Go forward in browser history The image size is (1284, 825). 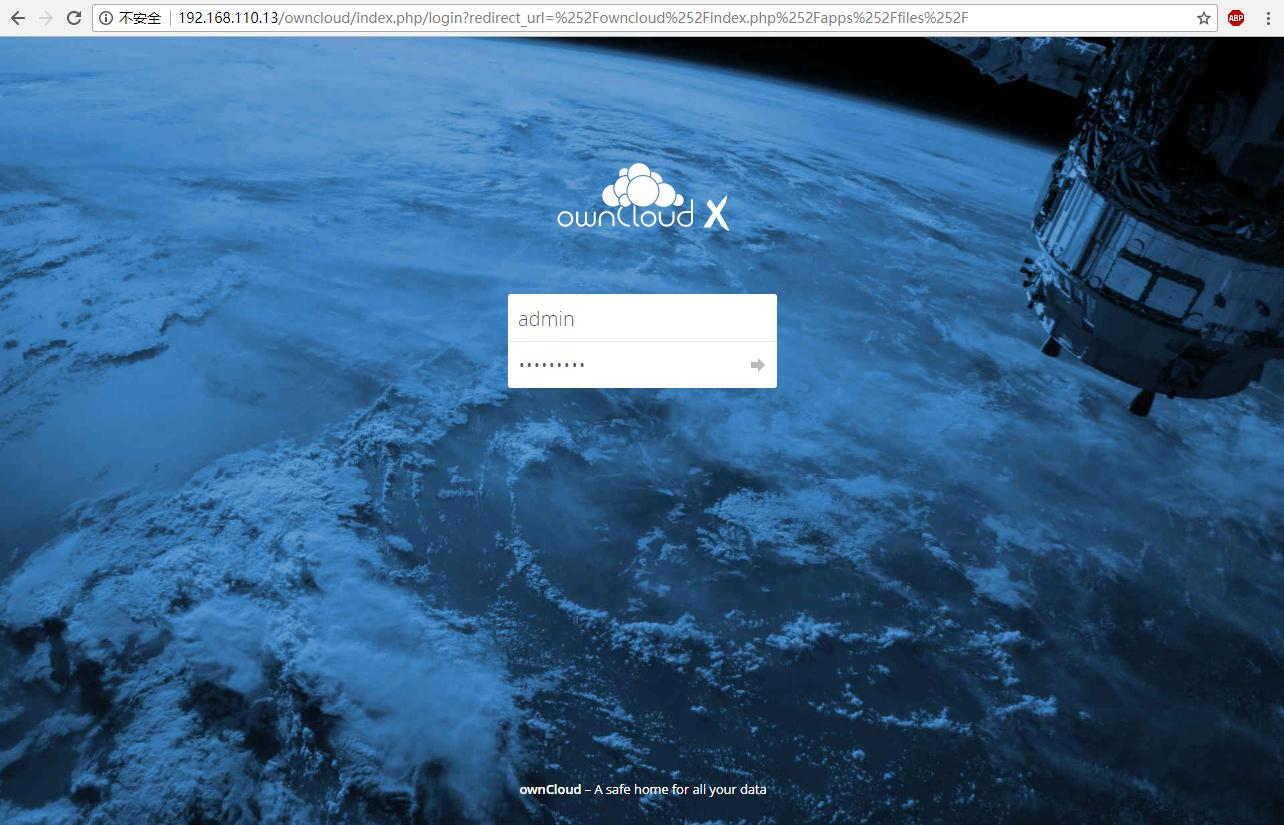click(x=46, y=18)
